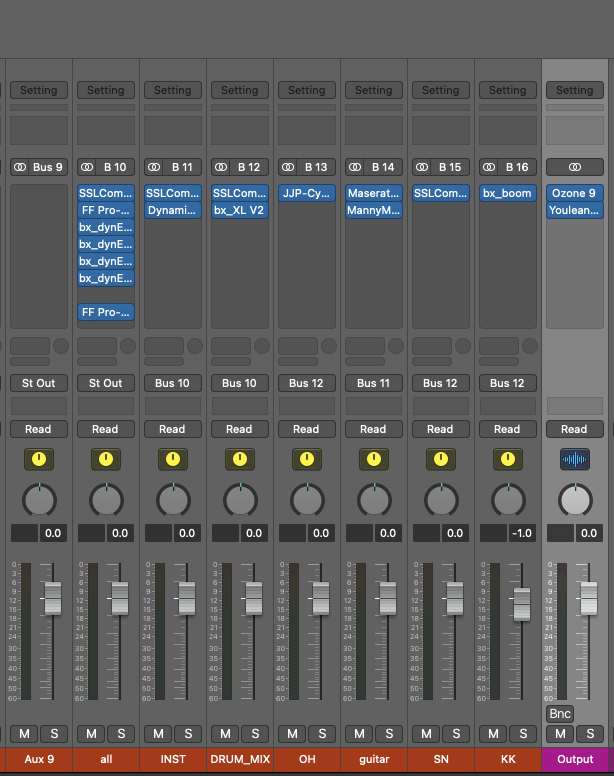Click stereo icon beside B 14 input
Screen dimensions: 614x776
coord(355,167)
